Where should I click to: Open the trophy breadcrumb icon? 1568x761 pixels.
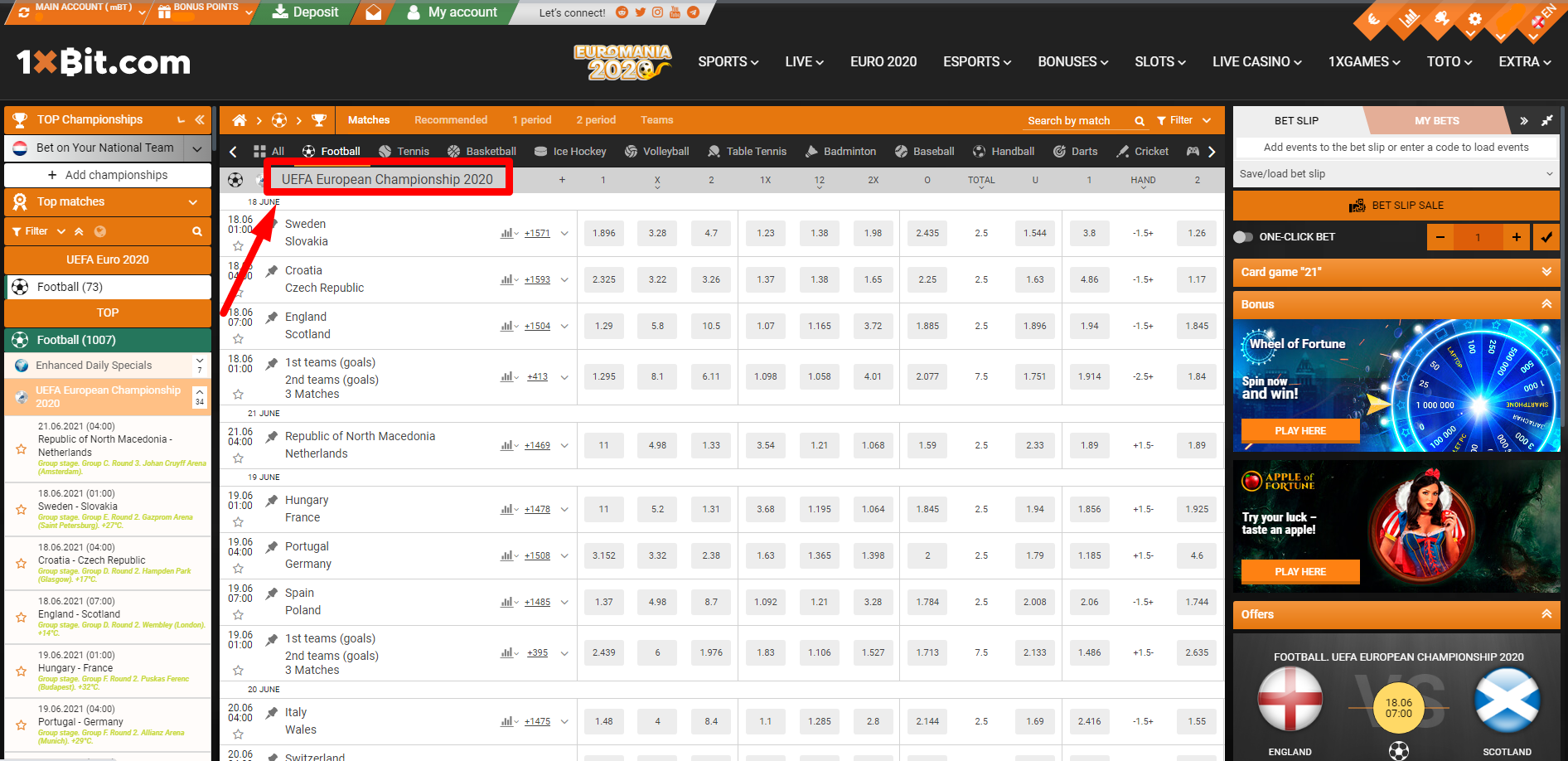point(318,120)
